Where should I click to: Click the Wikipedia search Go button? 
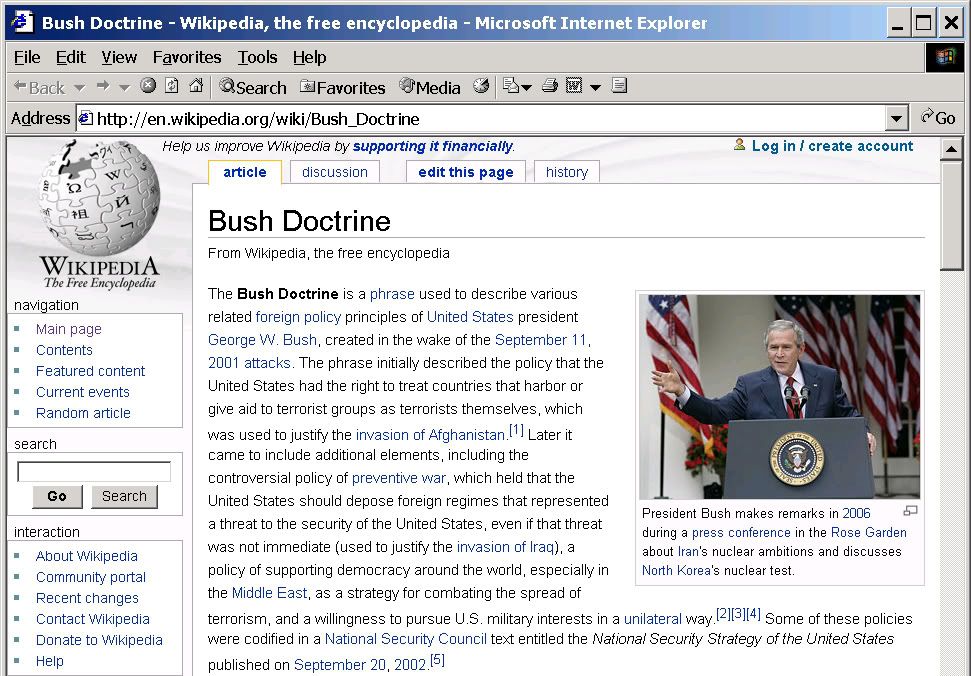click(x=57, y=496)
